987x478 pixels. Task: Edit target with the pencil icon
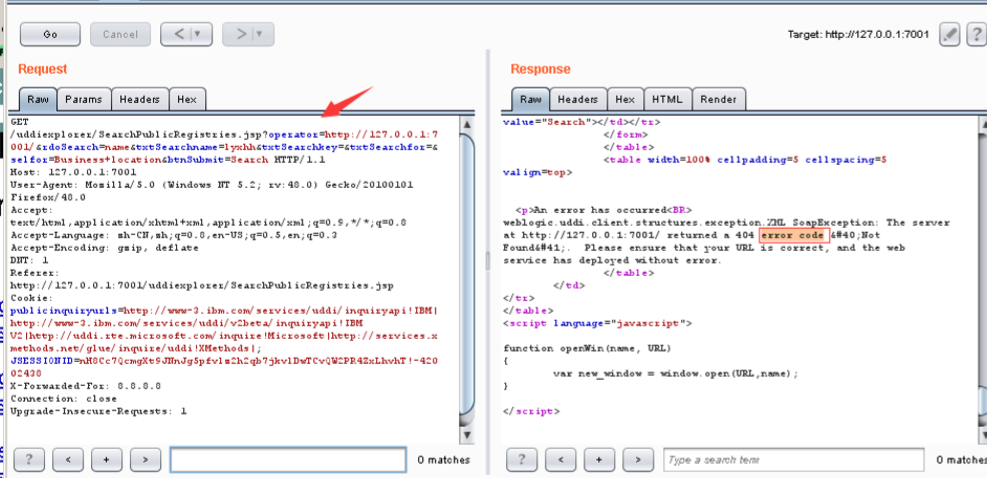tap(949, 35)
